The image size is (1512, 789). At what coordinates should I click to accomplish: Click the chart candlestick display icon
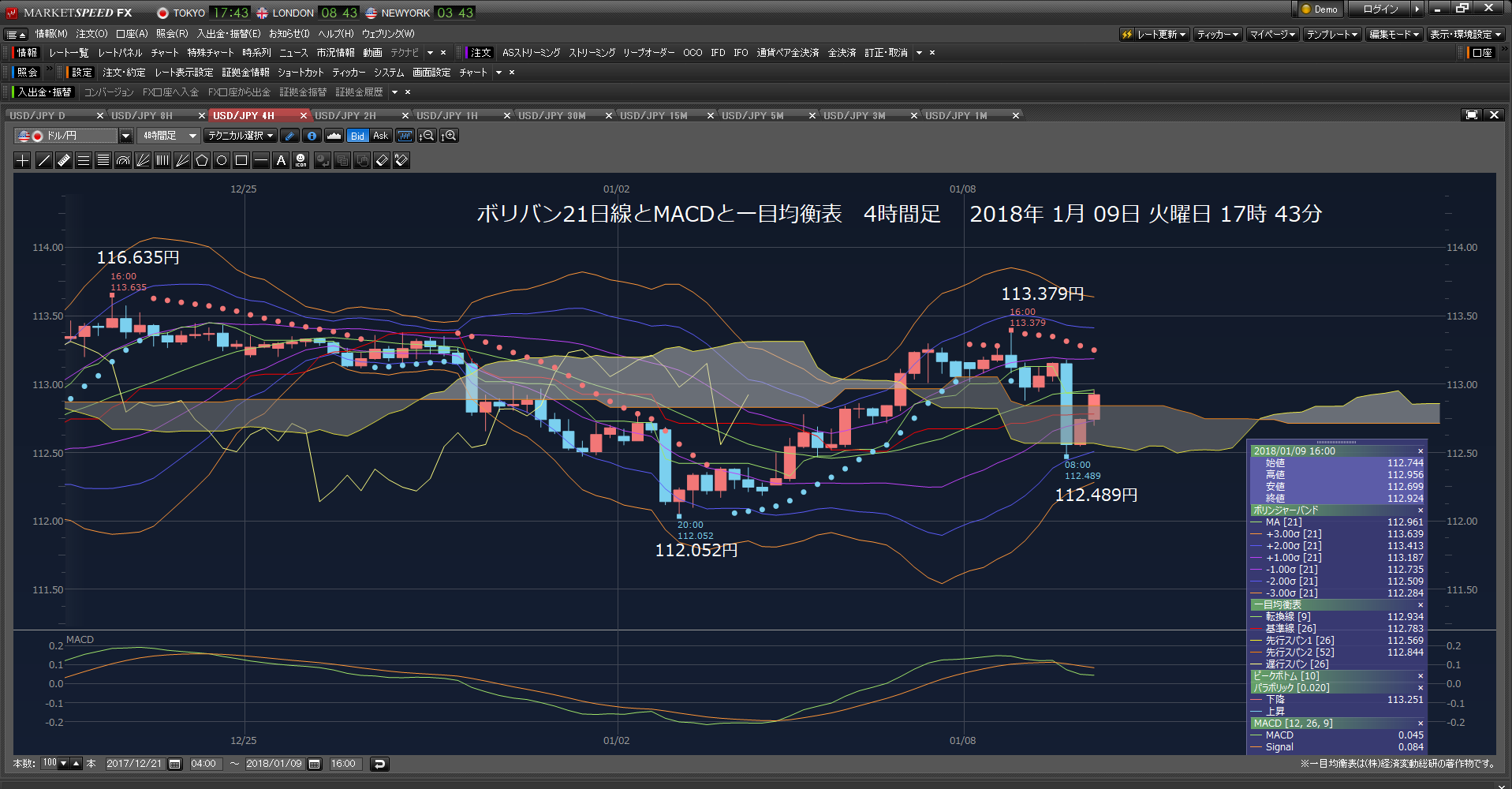click(405, 136)
